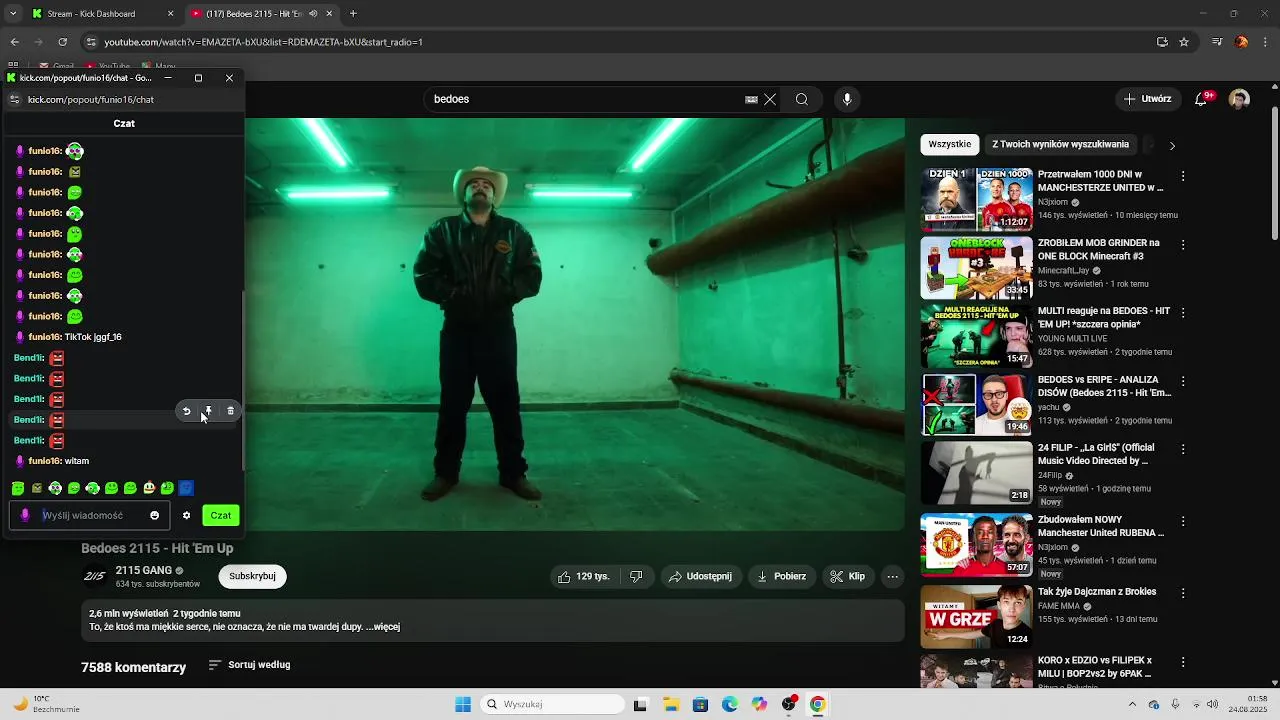Screen dimensions: 1280x720
Task: Open the MULTI reaguje na BEDOES thumbnail
Action: [976, 337]
